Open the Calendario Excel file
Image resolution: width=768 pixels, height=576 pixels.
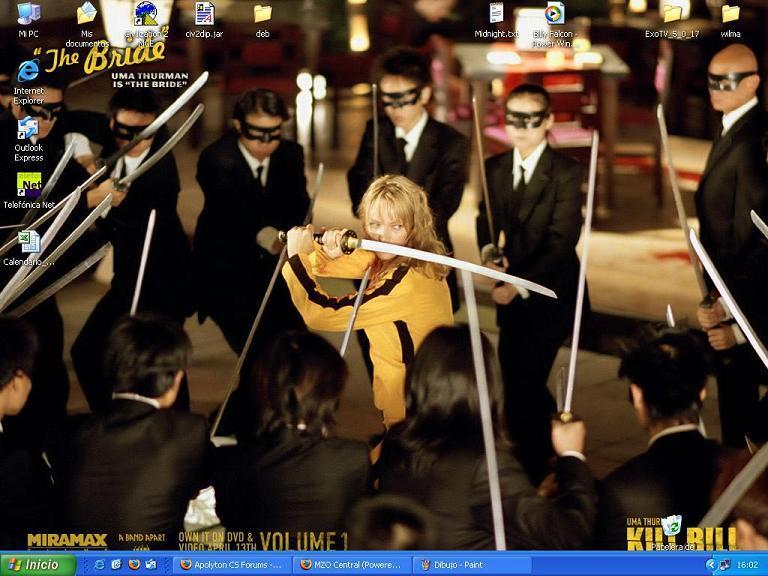click(x=28, y=243)
